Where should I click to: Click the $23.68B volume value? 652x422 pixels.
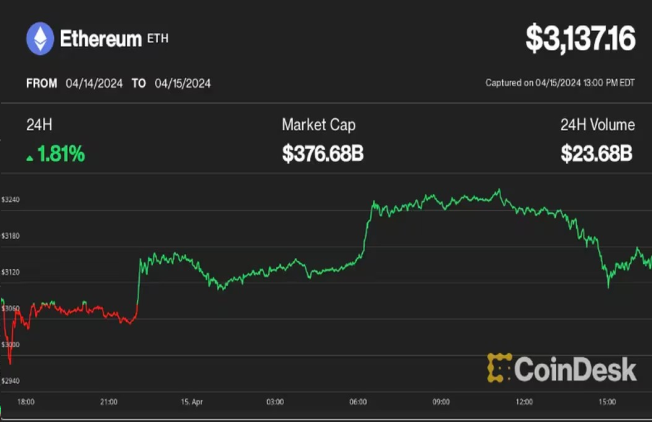click(x=597, y=153)
